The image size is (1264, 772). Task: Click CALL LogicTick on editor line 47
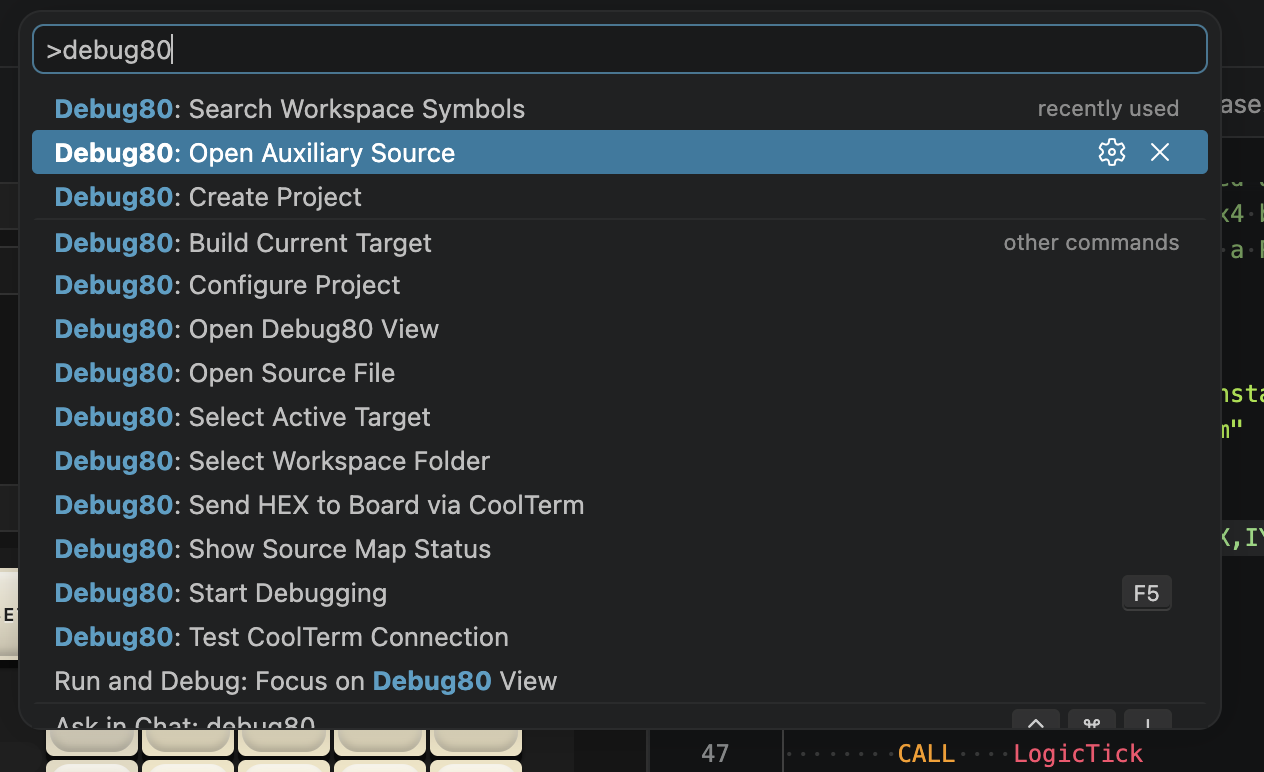pos(1019,753)
